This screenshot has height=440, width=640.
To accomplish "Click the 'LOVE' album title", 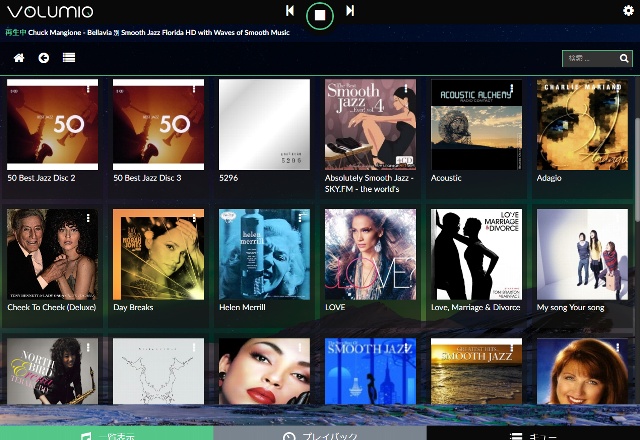I will coord(335,307).
